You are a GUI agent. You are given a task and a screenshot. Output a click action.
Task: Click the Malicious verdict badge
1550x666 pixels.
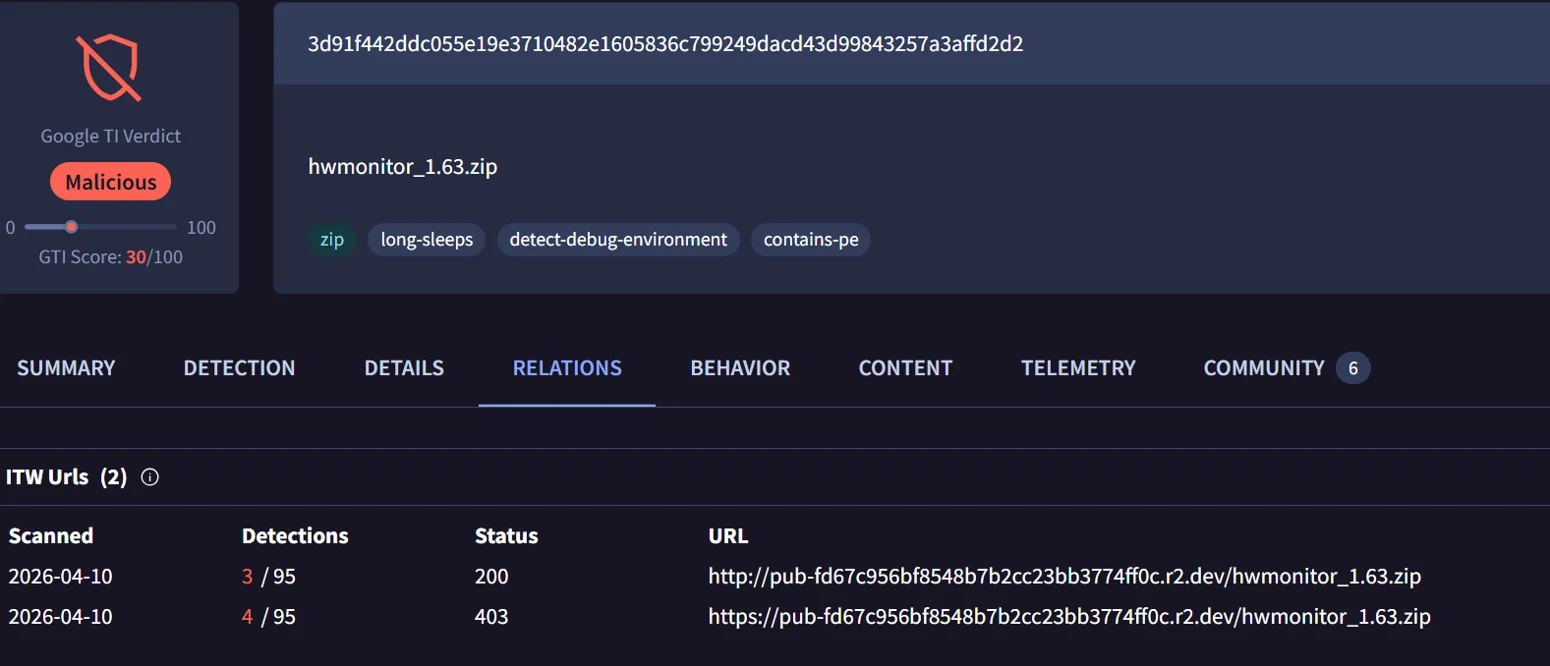tap(110, 182)
